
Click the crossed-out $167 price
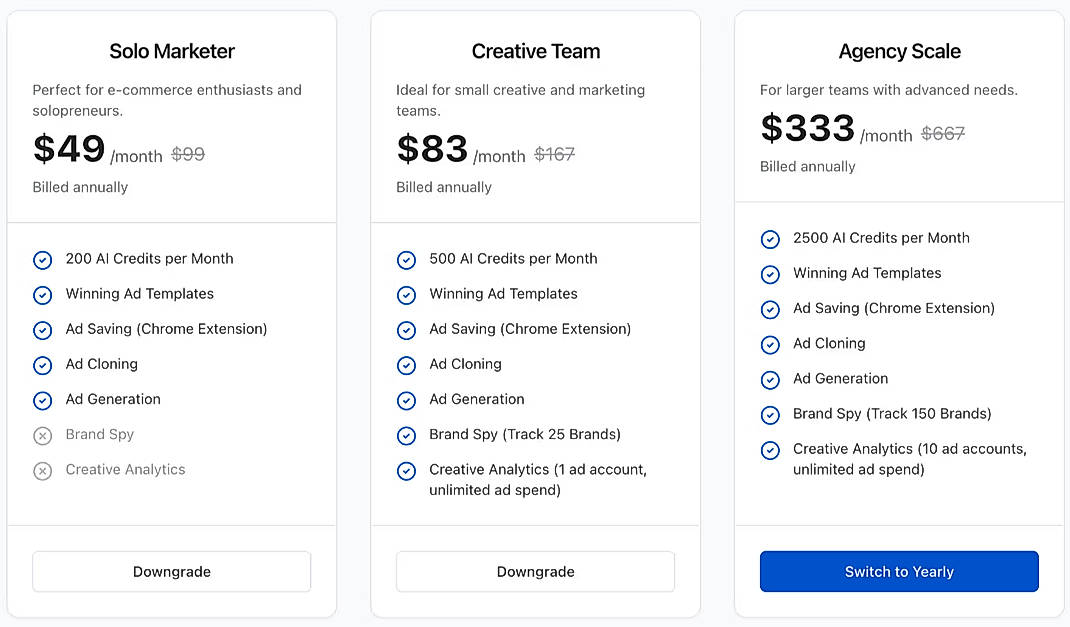point(554,154)
